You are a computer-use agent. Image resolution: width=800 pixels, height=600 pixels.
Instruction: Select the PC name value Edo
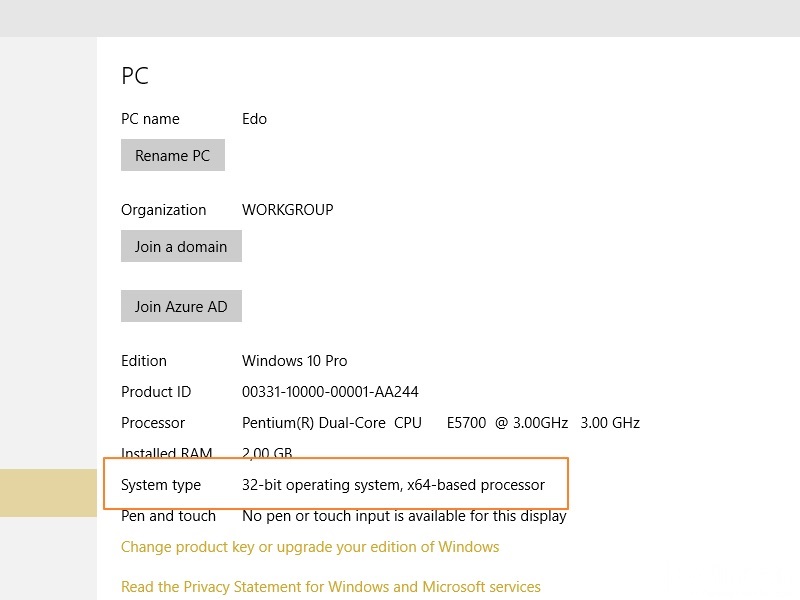(x=254, y=119)
